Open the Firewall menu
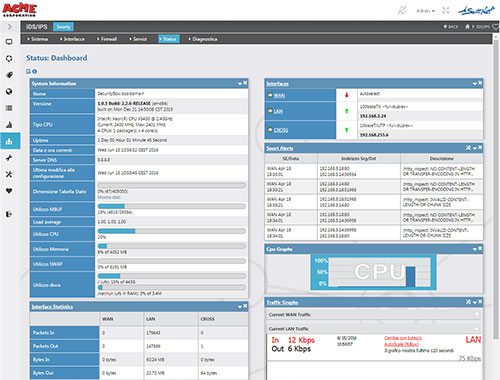500x380 pixels. tap(107, 39)
